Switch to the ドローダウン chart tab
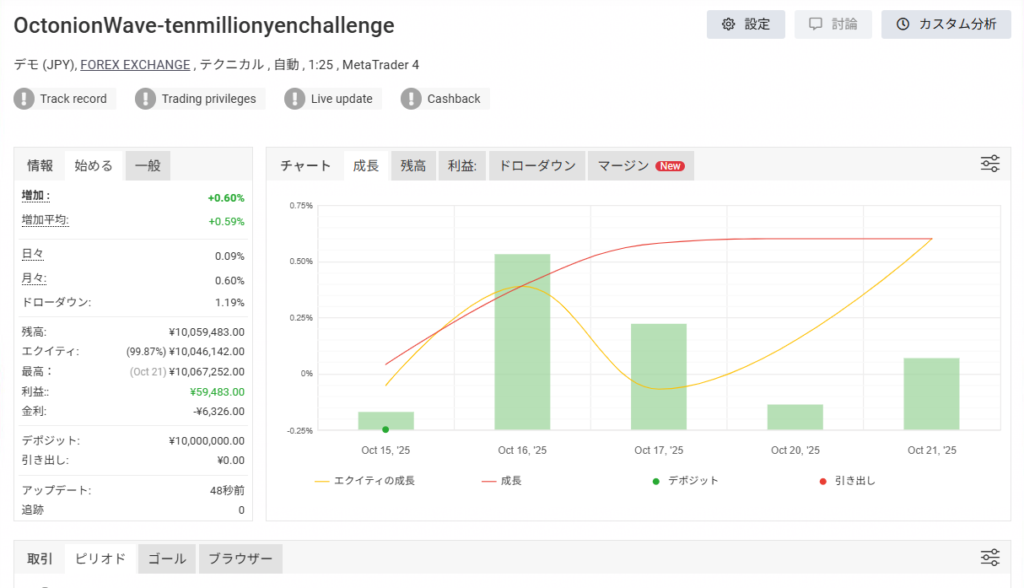This screenshot has width=1024, height=588. tap(537, 166)
